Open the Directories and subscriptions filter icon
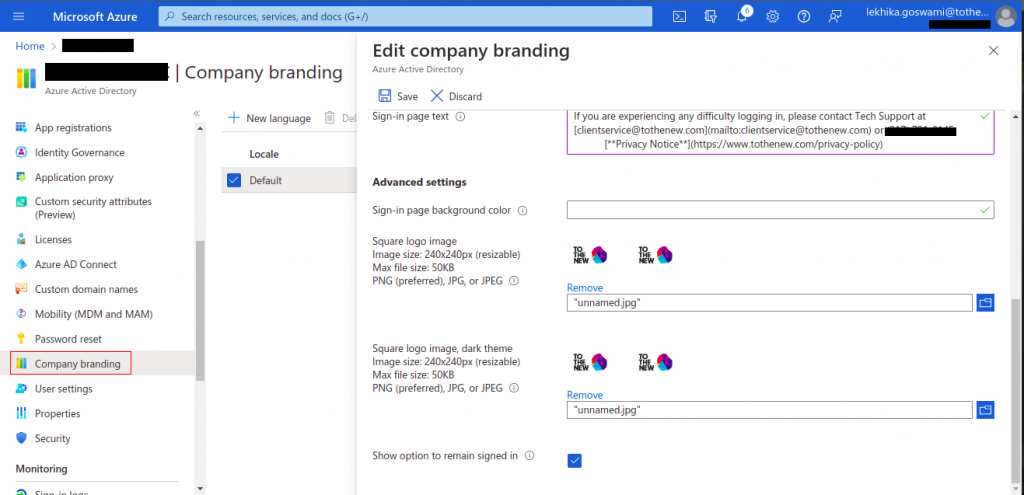1024x495 pixels. [711, 16]
